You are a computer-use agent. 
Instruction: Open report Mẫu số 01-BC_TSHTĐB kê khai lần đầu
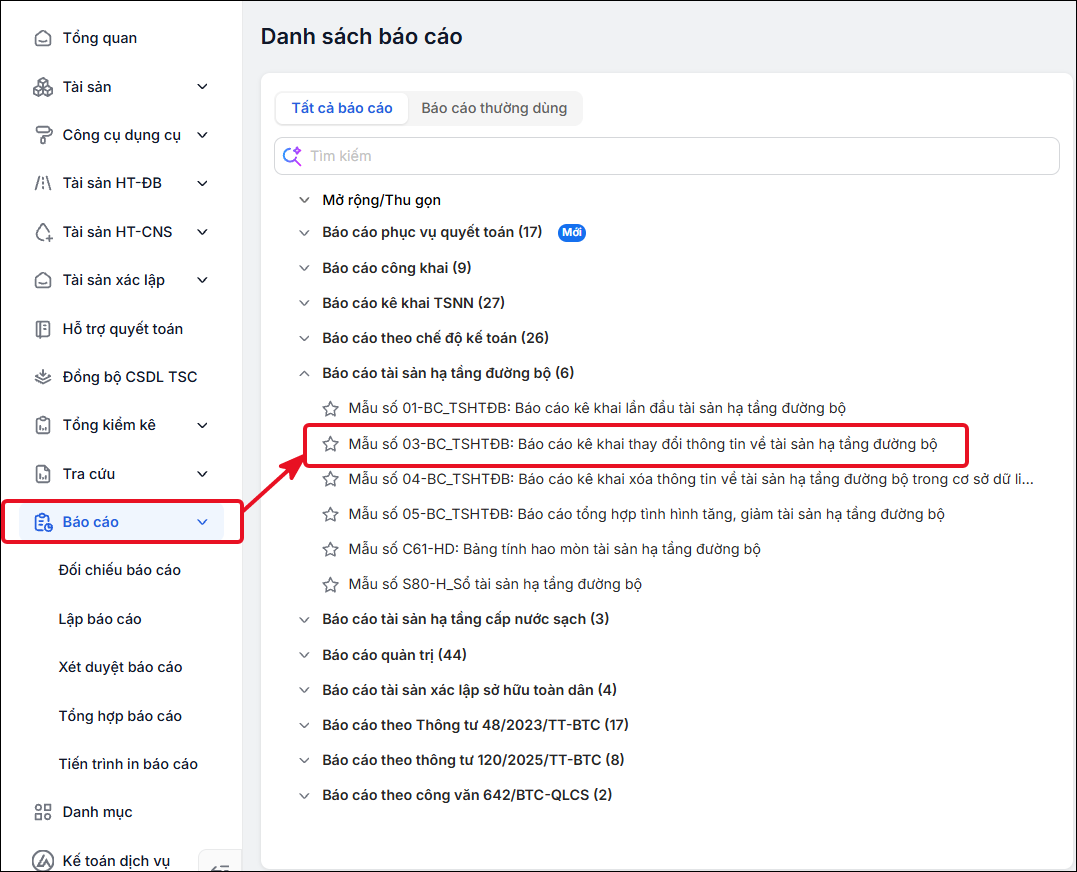(x=597, y=409)
